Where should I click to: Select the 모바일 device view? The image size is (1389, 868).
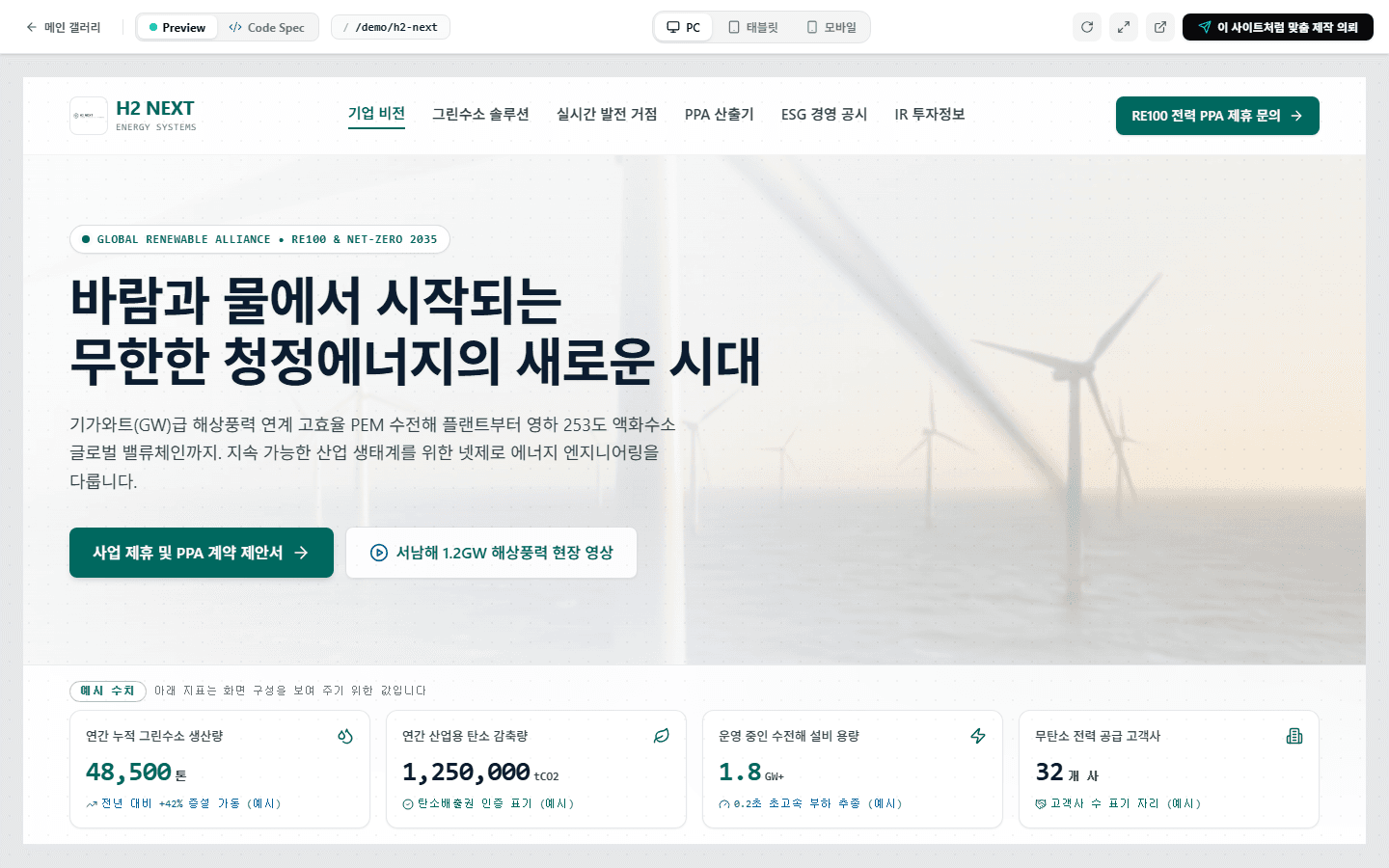click(831, 27)
